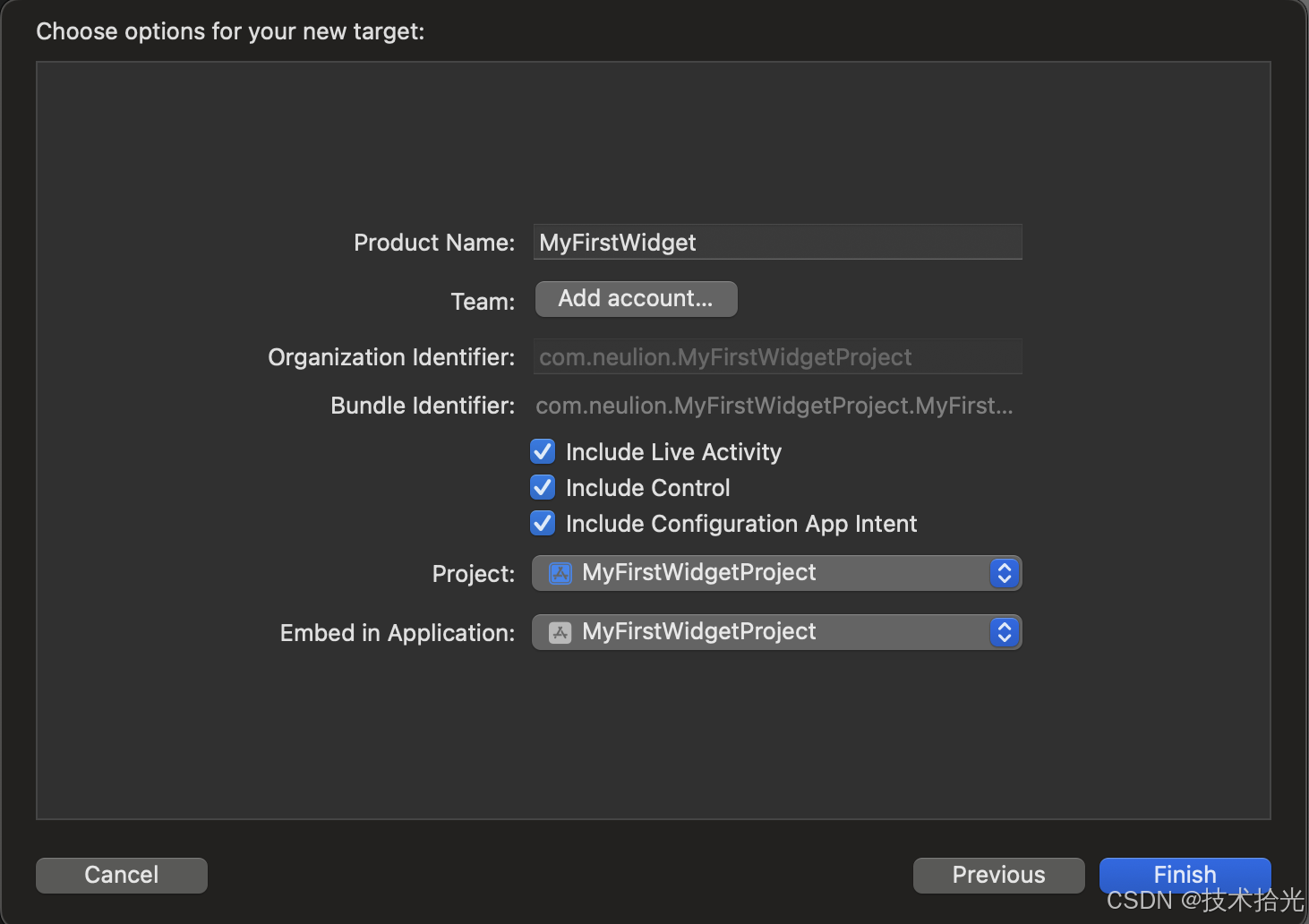Click Add account to sign in to a Team
The image size is (1309, 924).
tap(636, 298)
